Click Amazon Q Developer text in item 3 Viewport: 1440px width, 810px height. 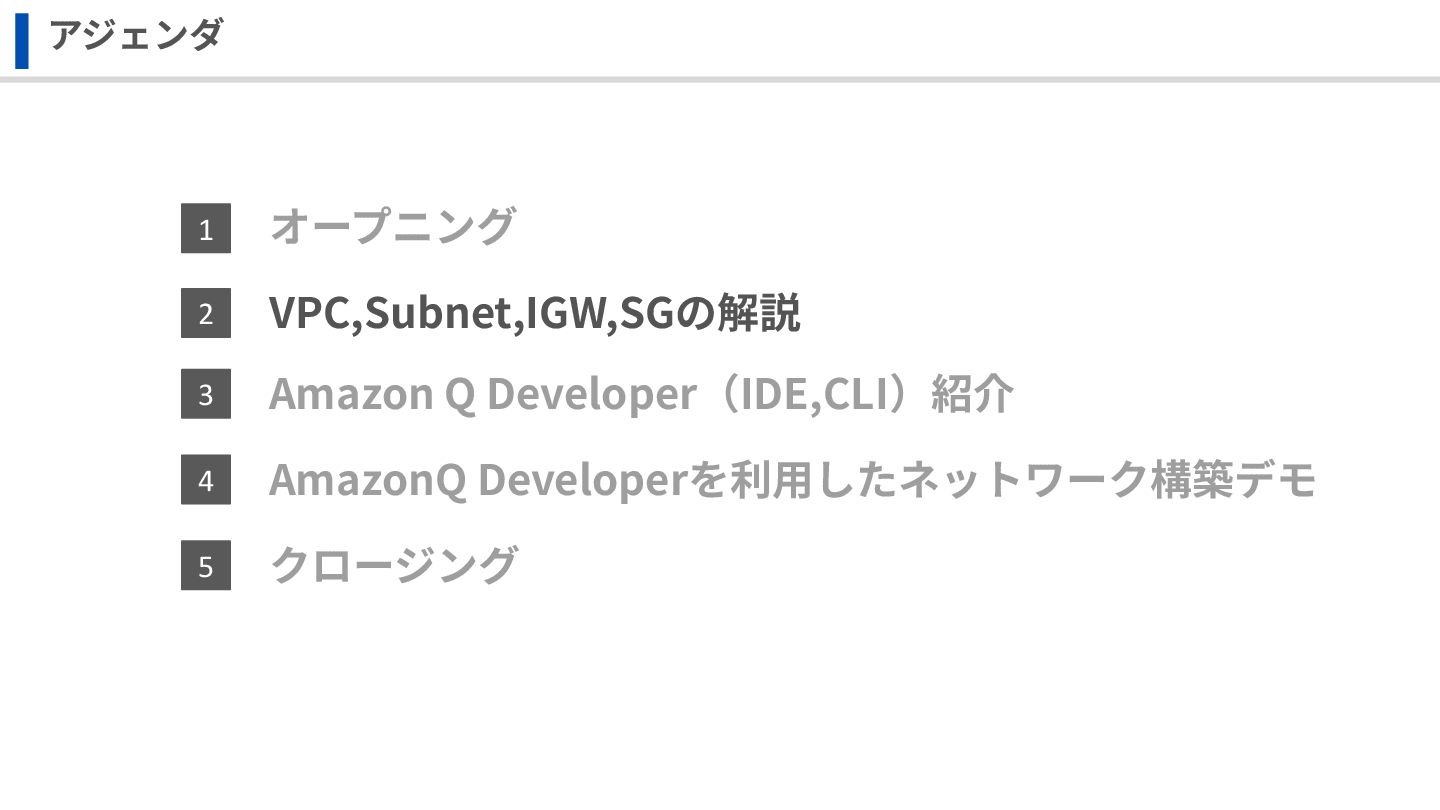click(x=481, y=395)
